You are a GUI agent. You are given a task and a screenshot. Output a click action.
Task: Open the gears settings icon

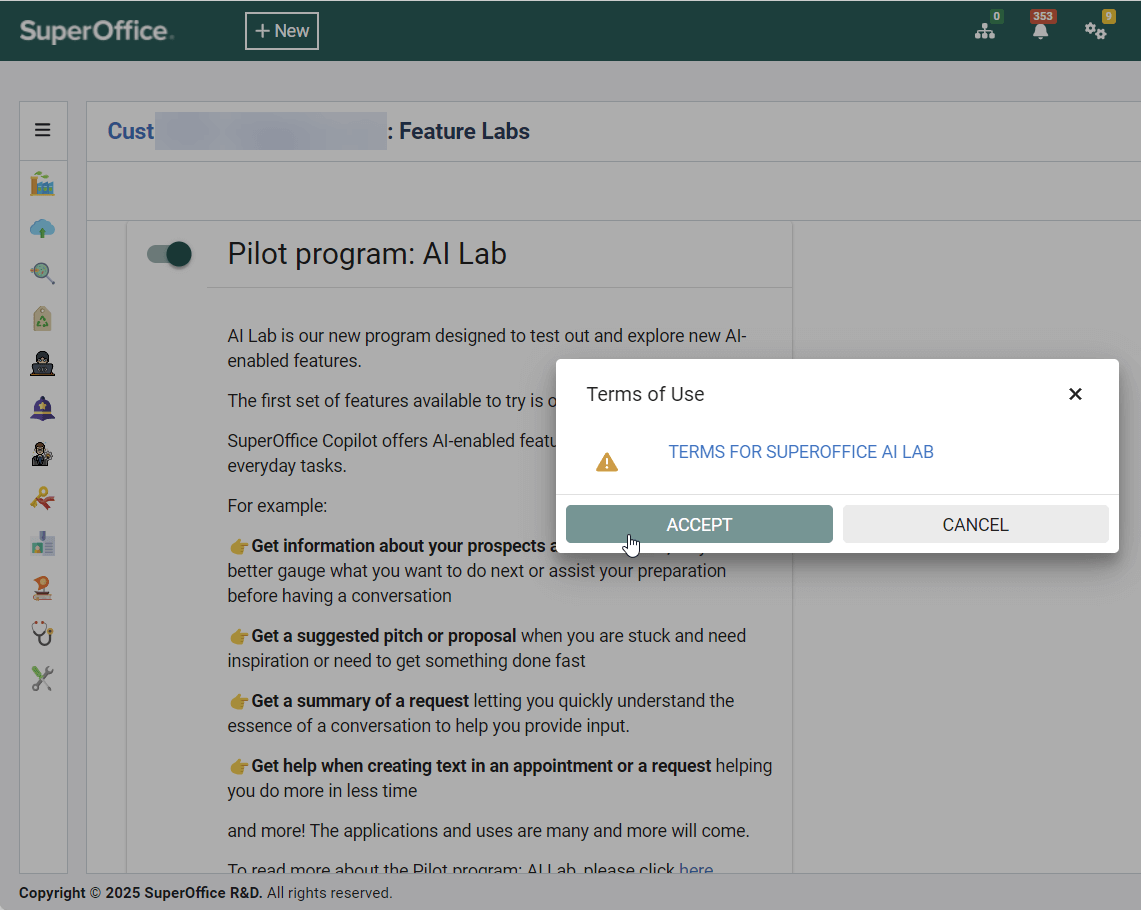point(1095,31)
